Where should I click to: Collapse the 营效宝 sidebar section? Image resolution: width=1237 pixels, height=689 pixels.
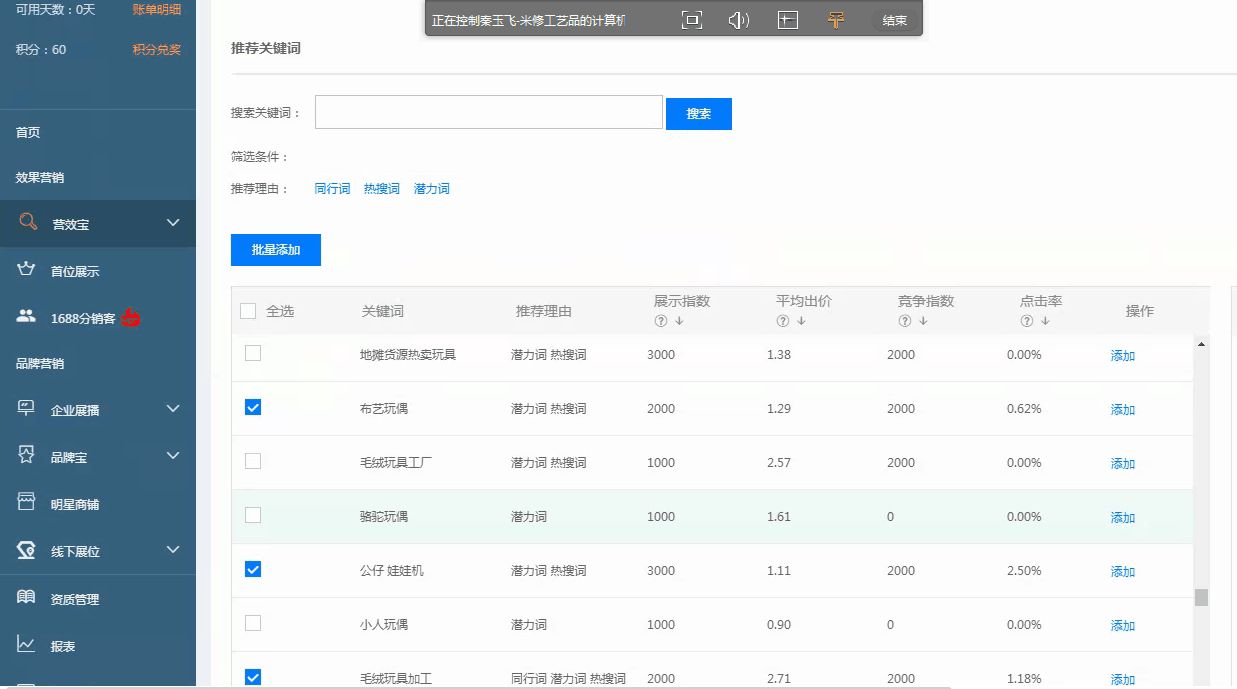[173, 223]
